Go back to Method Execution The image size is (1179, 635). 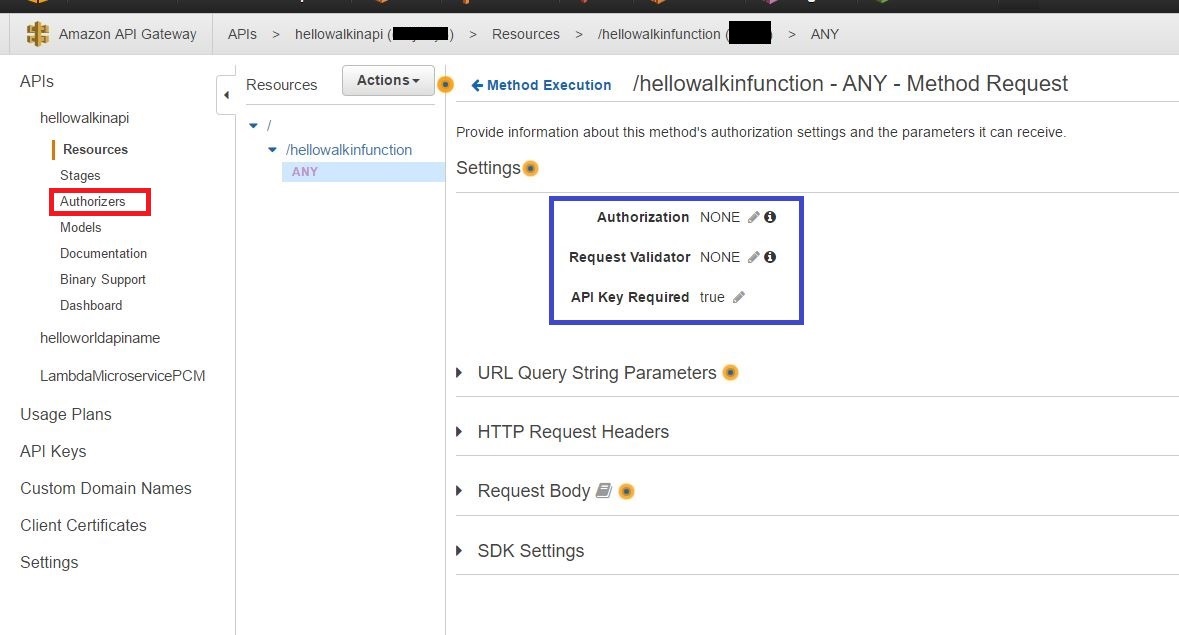541,86
